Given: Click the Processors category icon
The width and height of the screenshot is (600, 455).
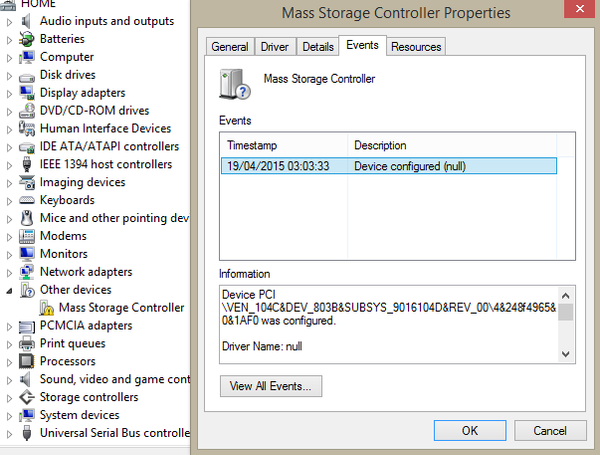Looking at the screenshot, I should 28,361.
